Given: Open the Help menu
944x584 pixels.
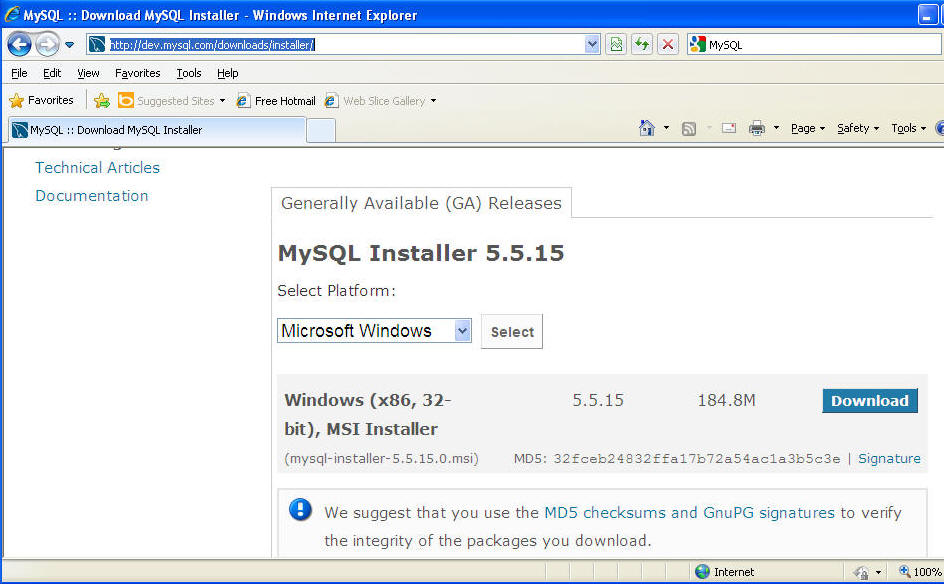Looking at the screenshot, I should pyautogui.click(x=228, y=73).
